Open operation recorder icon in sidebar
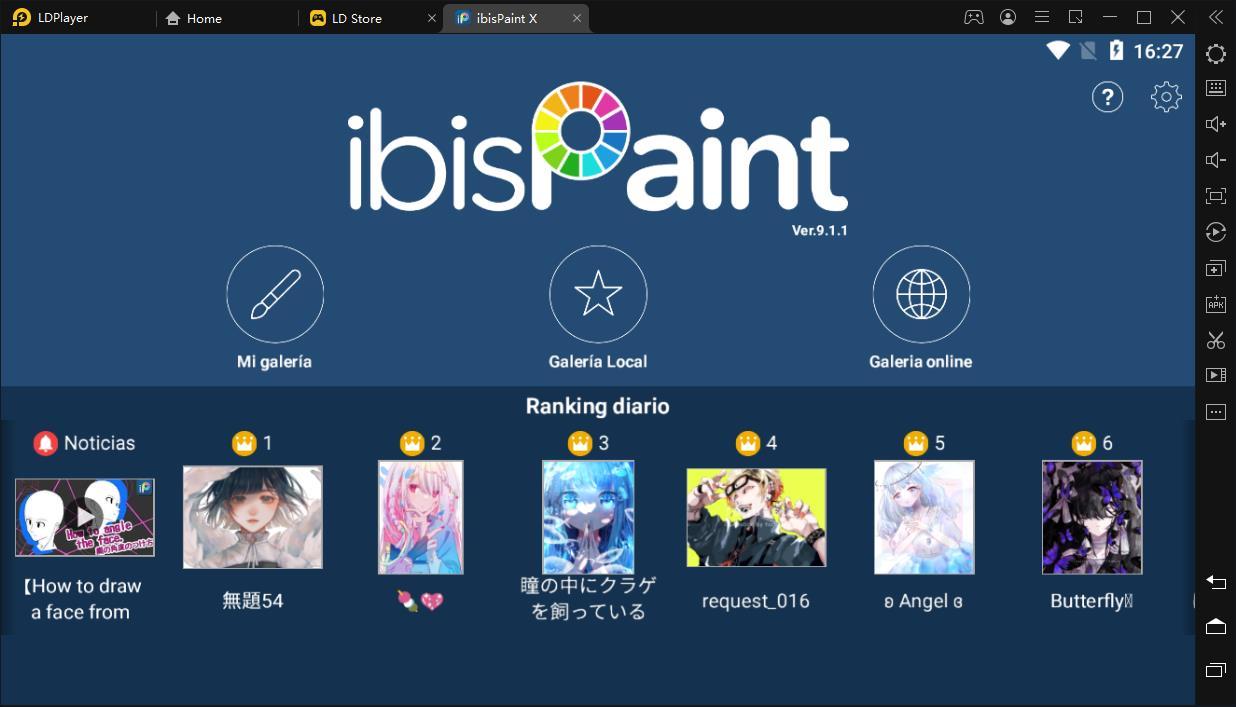Image resolution: width=1236 pixels, height=707 pixels. tap(1216, 232)
